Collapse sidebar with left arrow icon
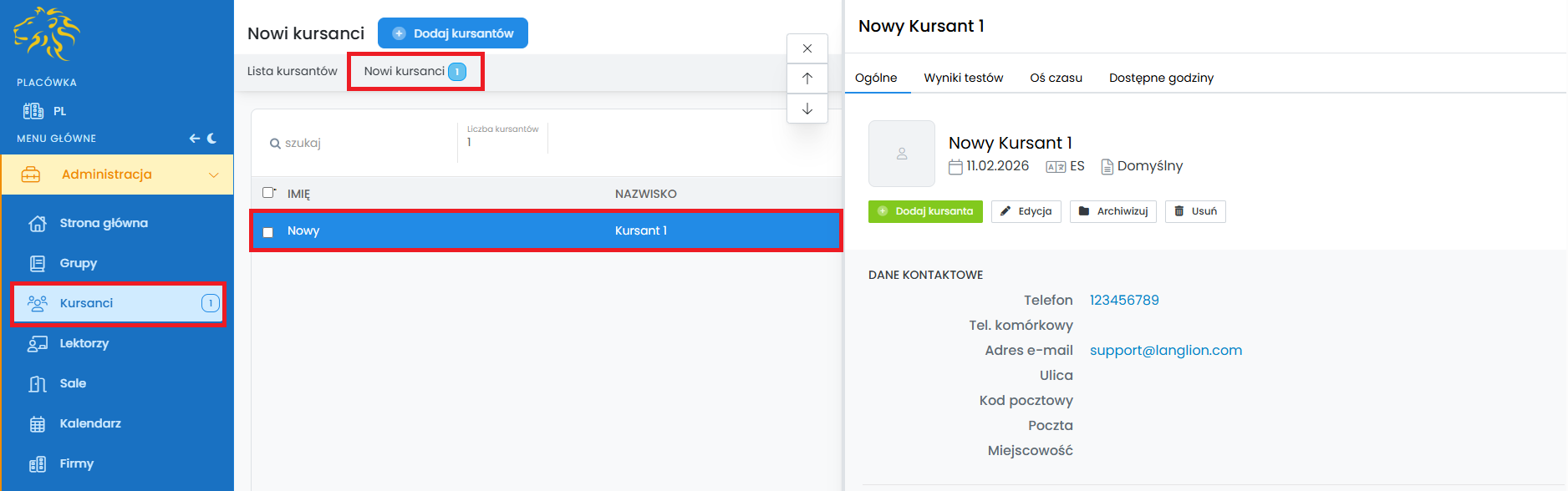 click(194, 139)
